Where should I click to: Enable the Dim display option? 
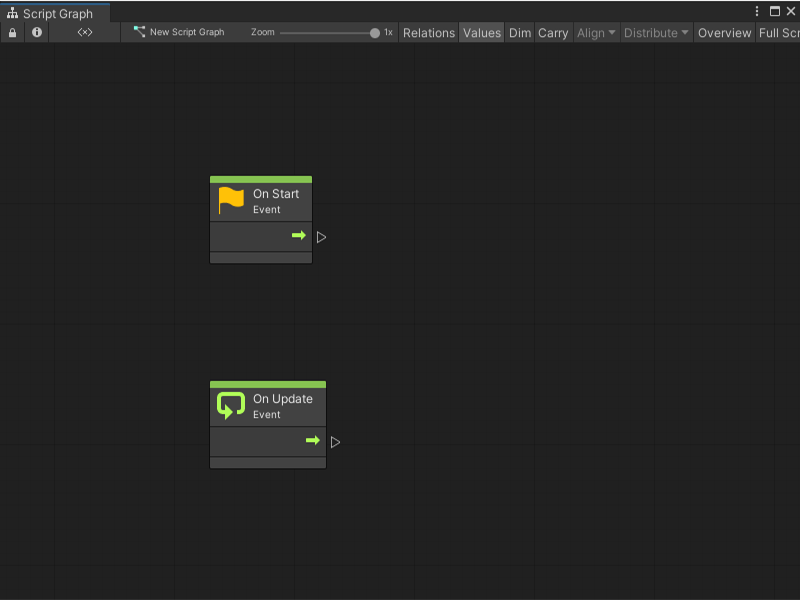[519, 32]
